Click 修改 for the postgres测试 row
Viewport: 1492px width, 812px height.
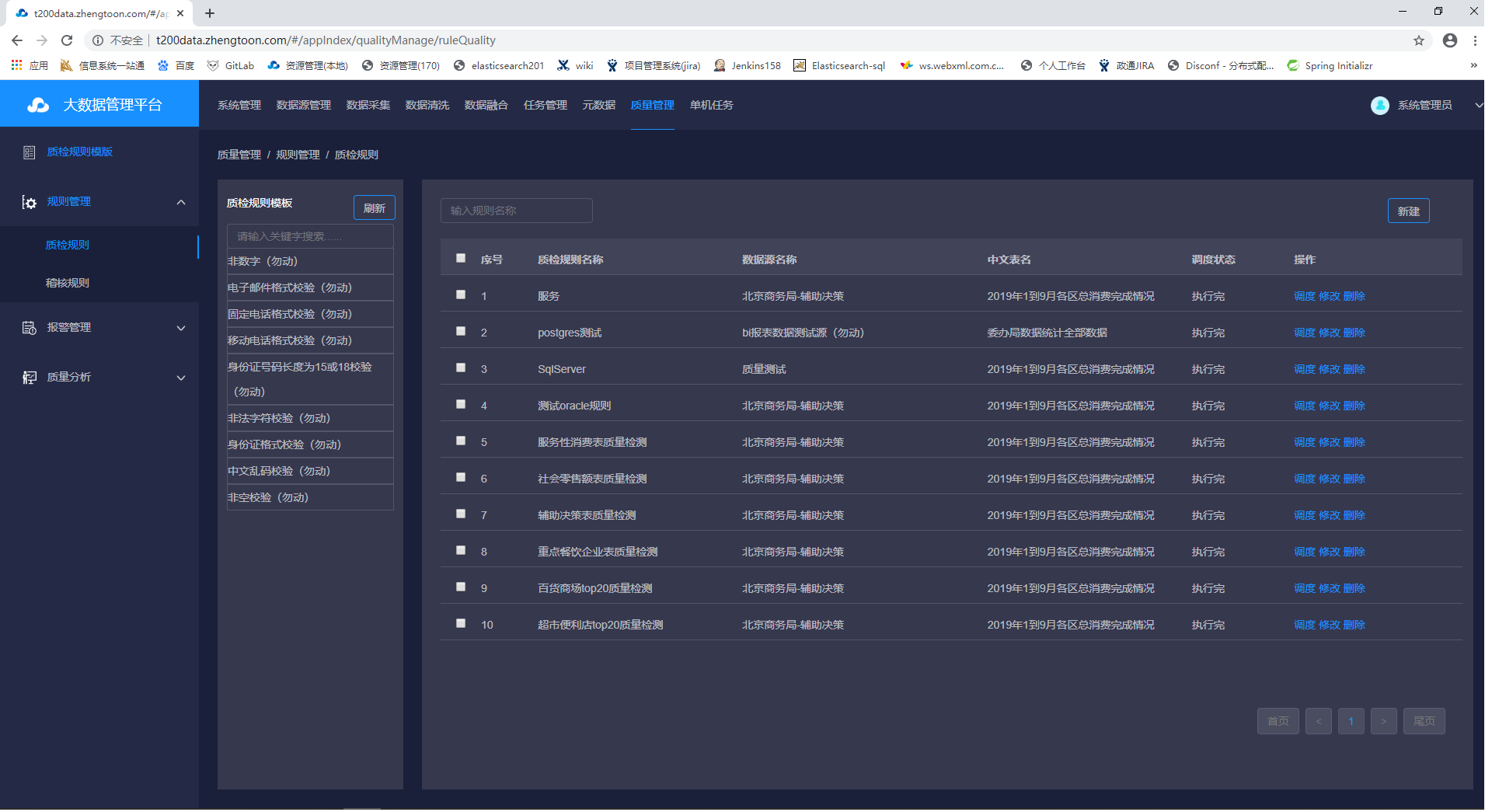point(1330,333)
